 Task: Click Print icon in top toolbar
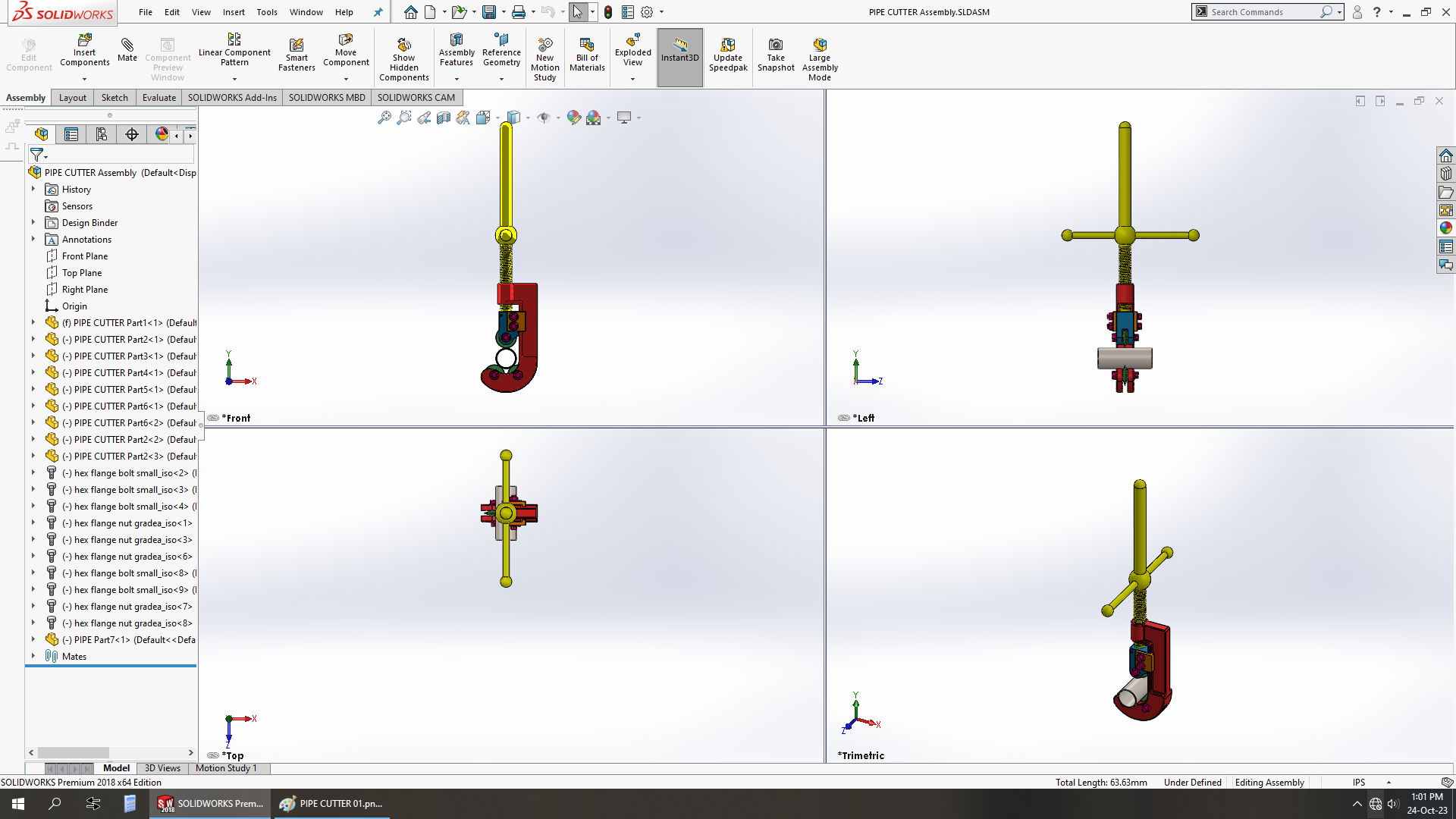point(519,12)
